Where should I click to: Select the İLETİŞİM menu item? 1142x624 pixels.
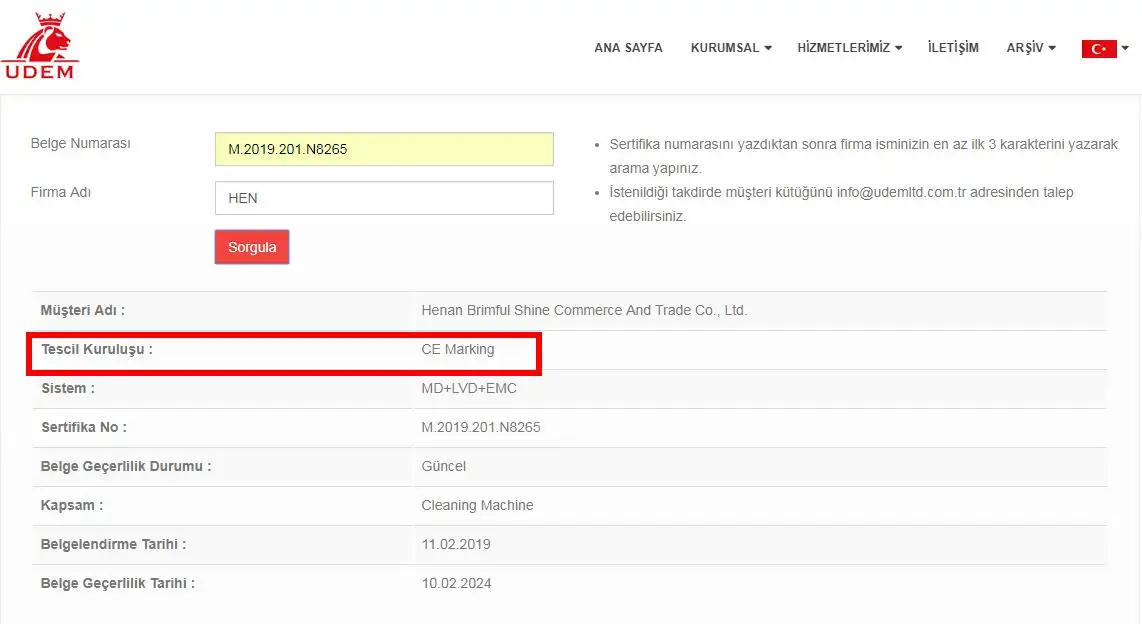tap(953, 48)
